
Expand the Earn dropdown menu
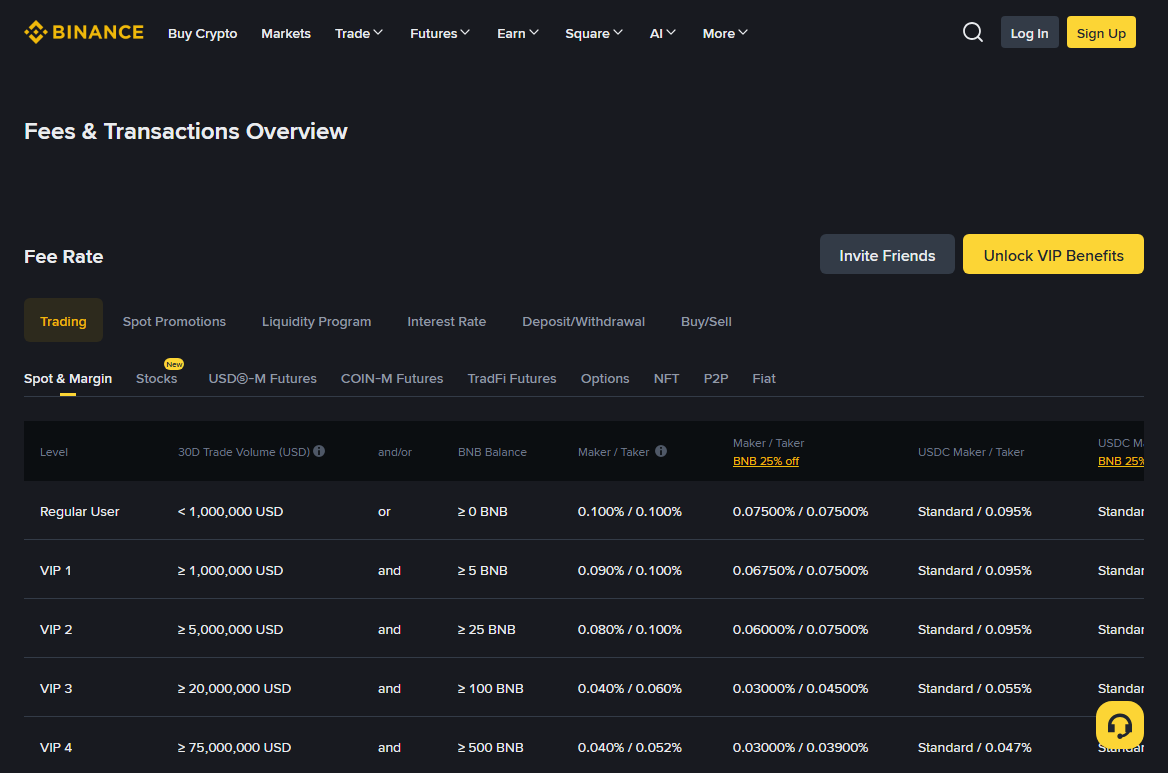[x=518, y=34]
